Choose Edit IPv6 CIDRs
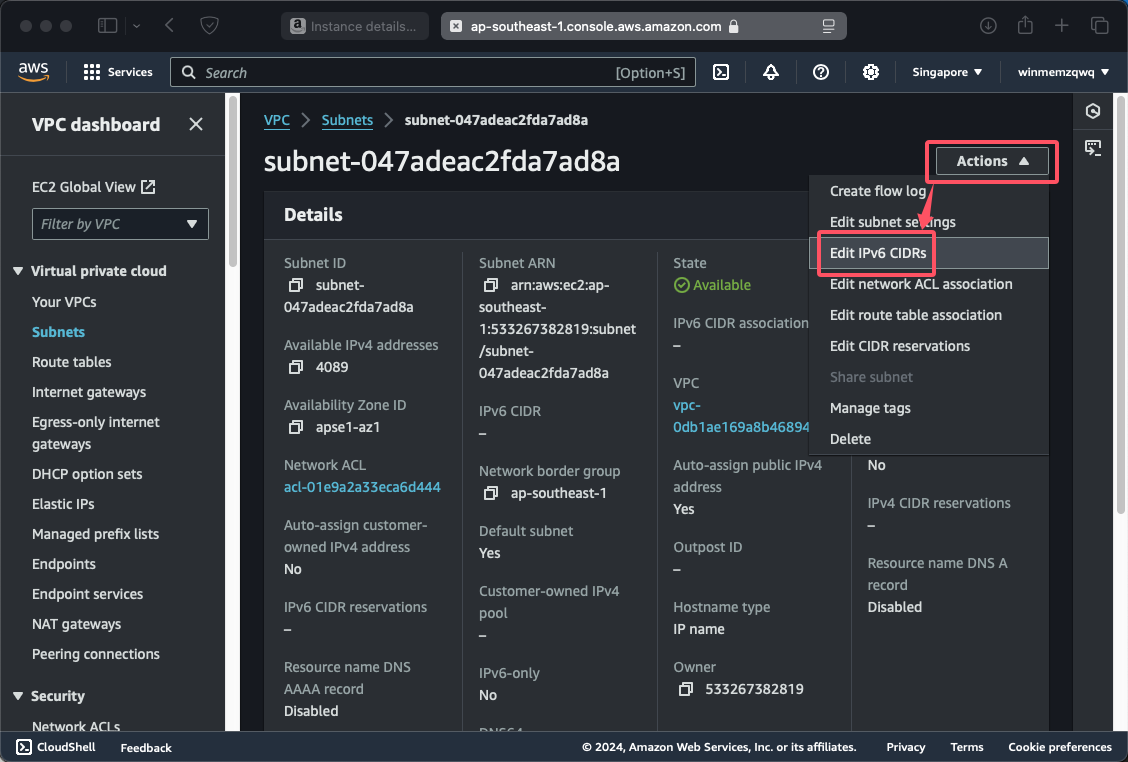Image resolution: width=1128 pixels, height=762 pixels. coord(928,253)
